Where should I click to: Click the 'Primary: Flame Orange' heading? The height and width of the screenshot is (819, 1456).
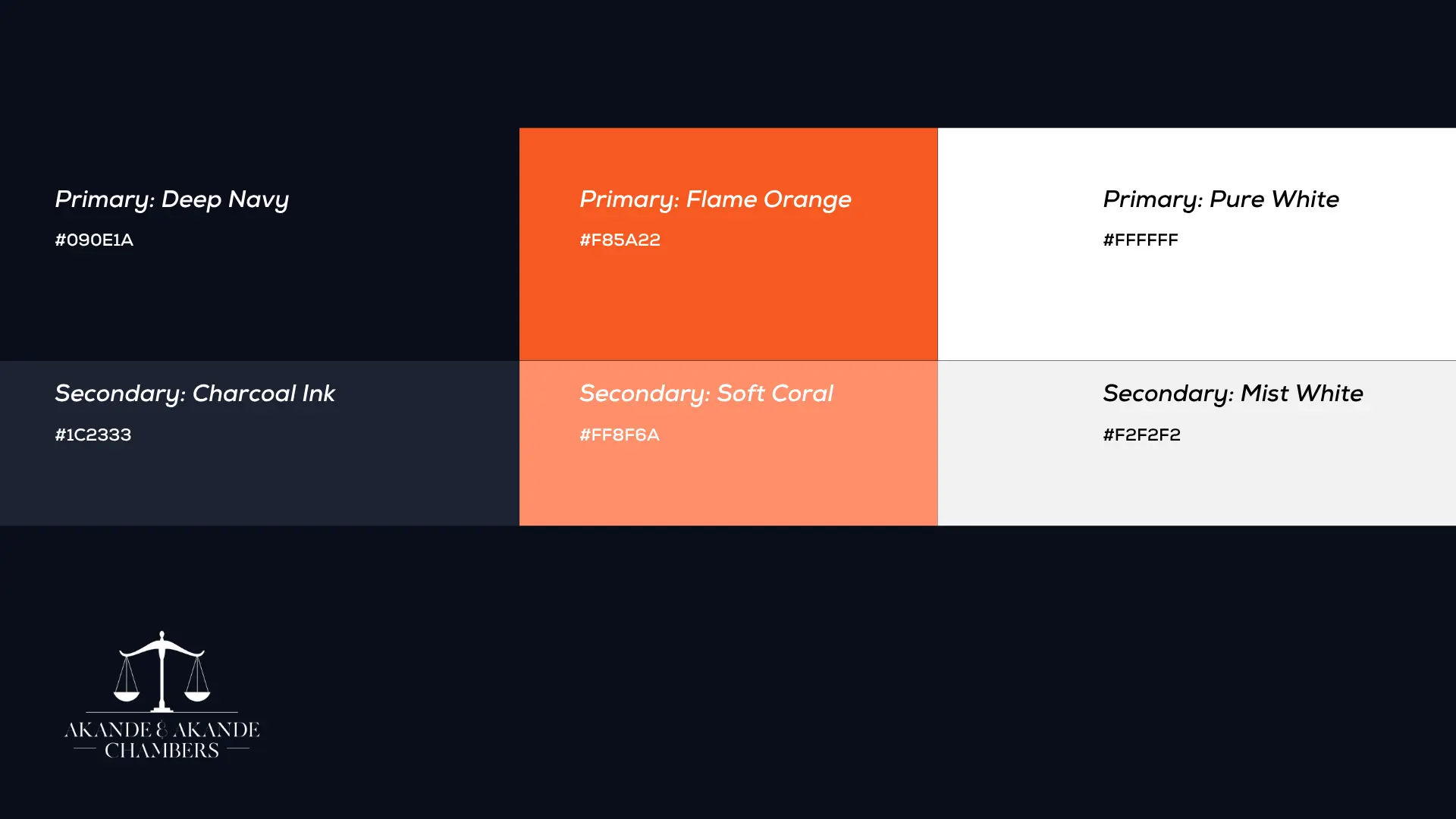click(x=715, y=199)
